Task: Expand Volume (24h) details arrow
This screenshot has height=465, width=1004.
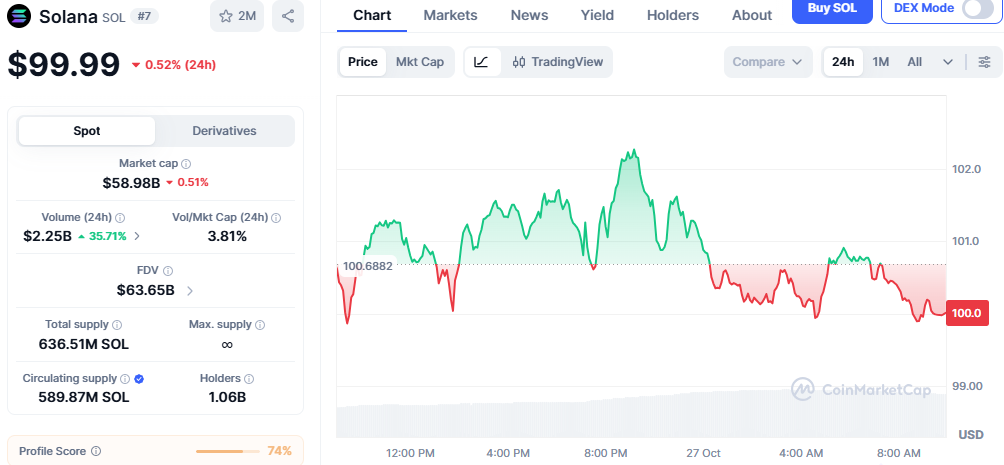Action: click(136, 236)
